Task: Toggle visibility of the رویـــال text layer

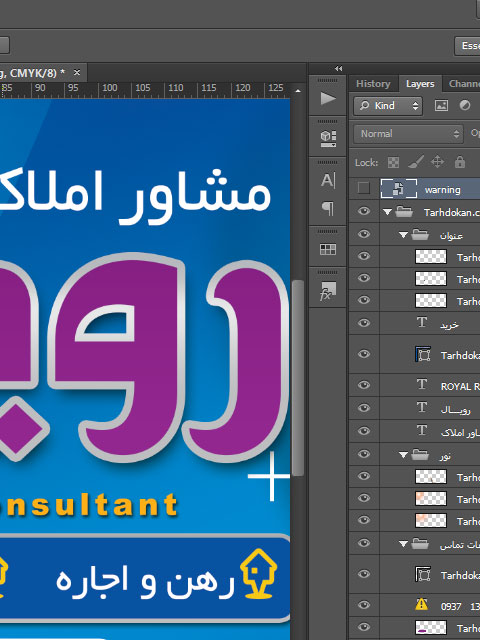Action: [x=364, y=408]
